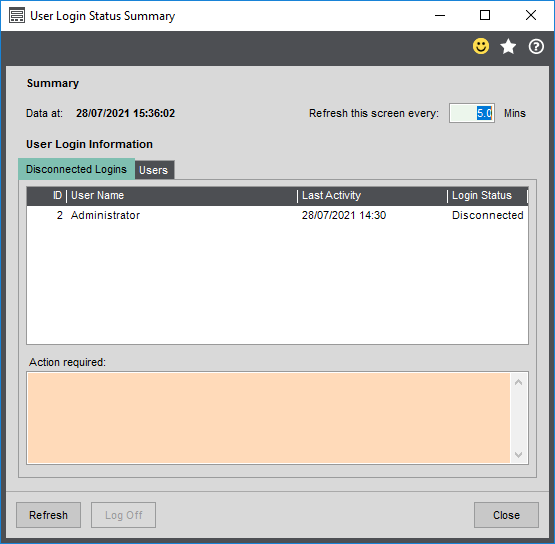Click the Action required scrollbar down arrow
The width and height of the screenshot is (555, 544).
coord(519,454)
